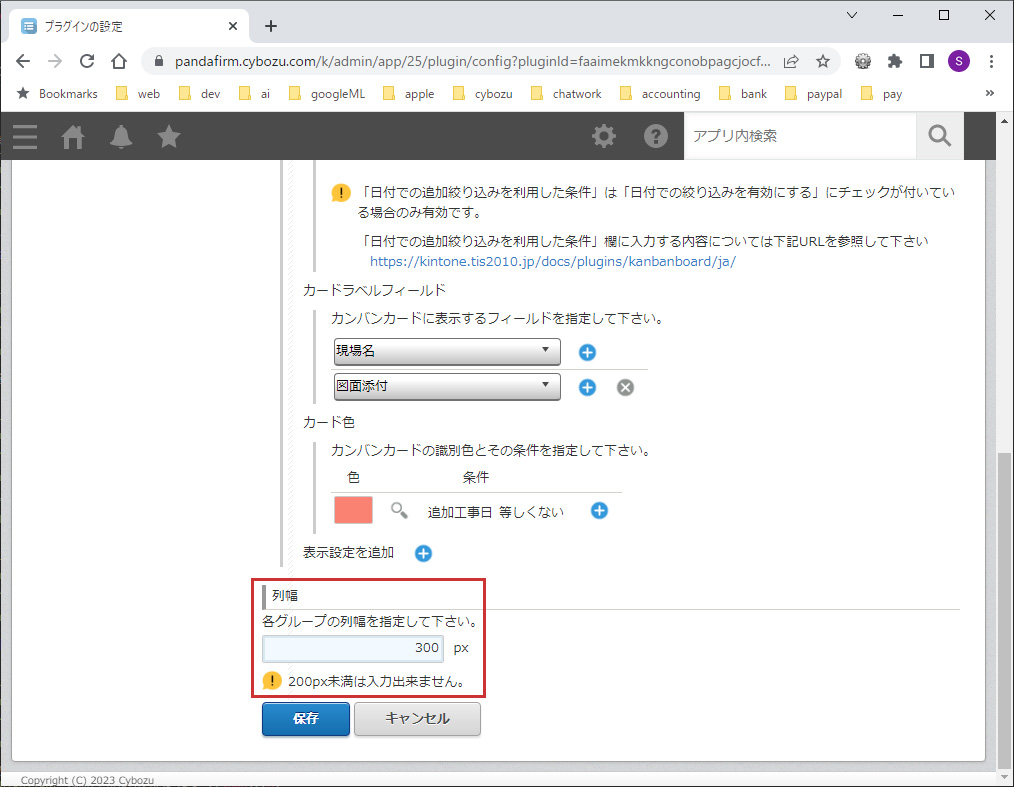Click the star favorites icon in kintone header
Viewport: 1014px width, 787px height.
tap(168, 137)
